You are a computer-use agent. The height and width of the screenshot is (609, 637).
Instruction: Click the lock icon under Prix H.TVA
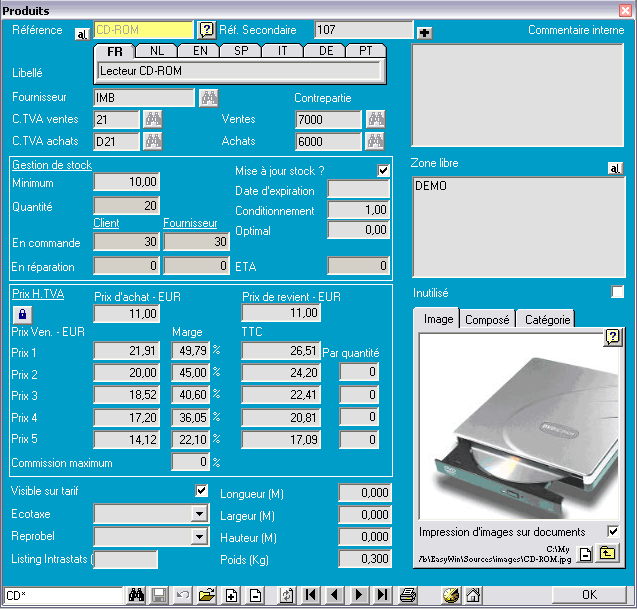click(22, 314)
